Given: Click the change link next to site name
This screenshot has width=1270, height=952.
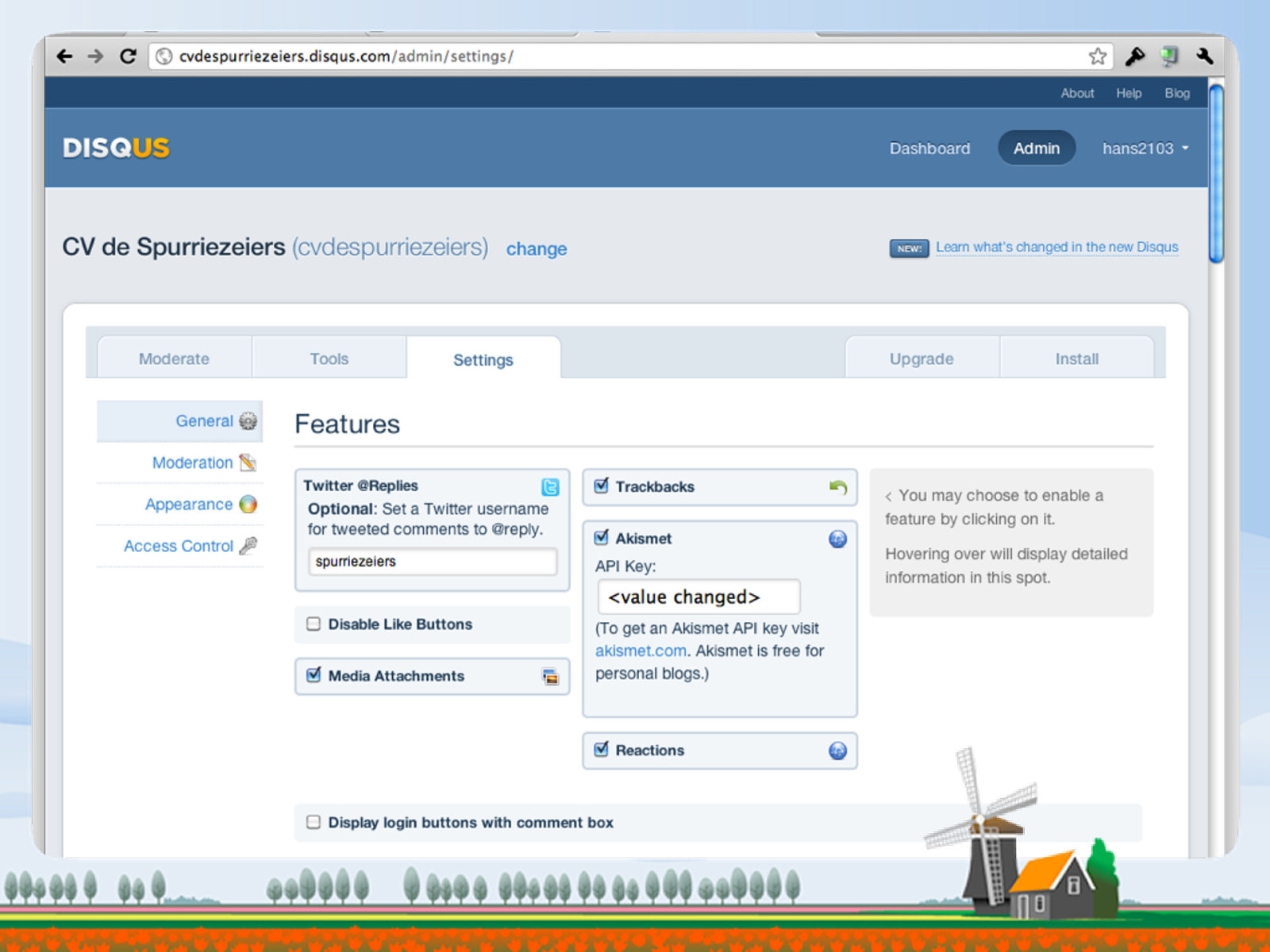Looking at the screenshot, I should tap(537, 249).
